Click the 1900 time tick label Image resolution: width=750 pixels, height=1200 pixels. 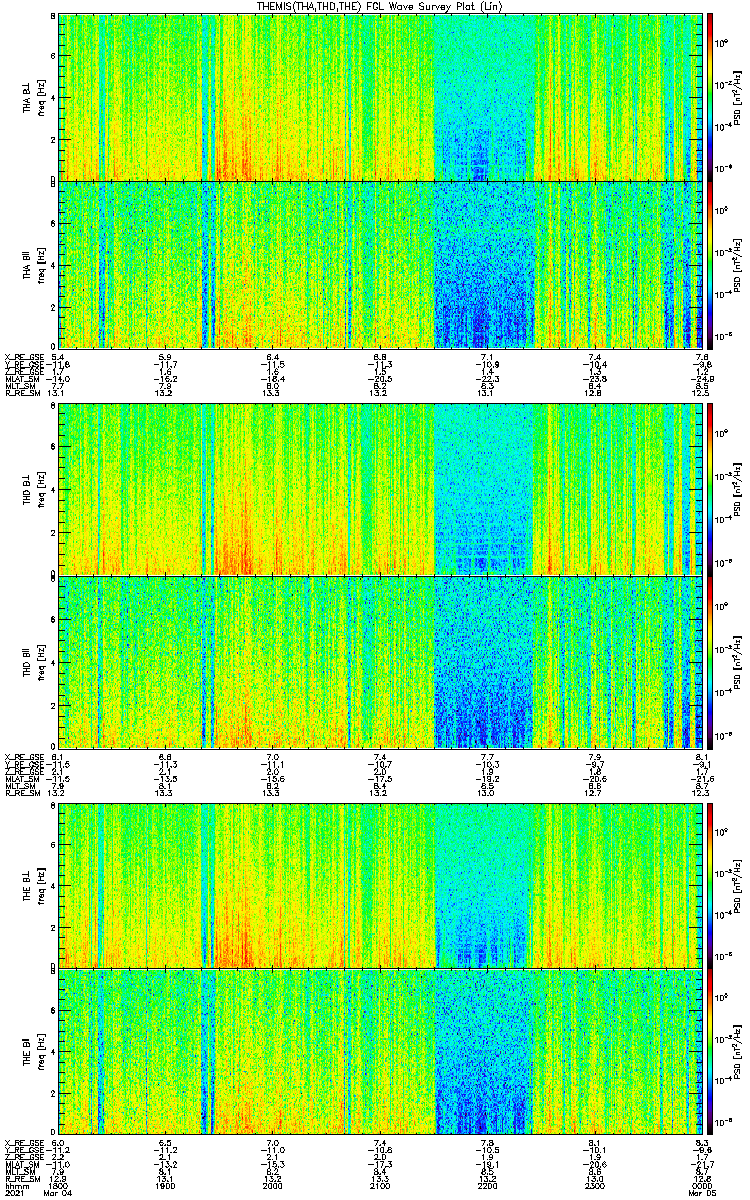[x=165, y=1187]
